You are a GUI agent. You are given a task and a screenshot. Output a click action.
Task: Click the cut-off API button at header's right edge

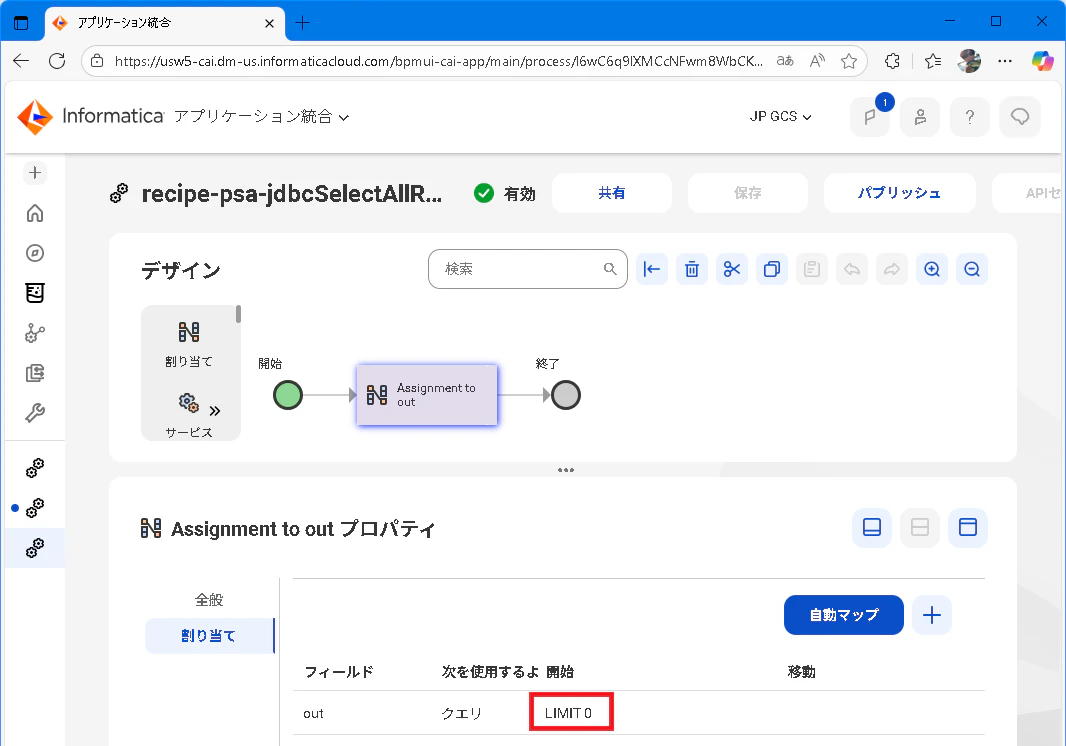1029,193
